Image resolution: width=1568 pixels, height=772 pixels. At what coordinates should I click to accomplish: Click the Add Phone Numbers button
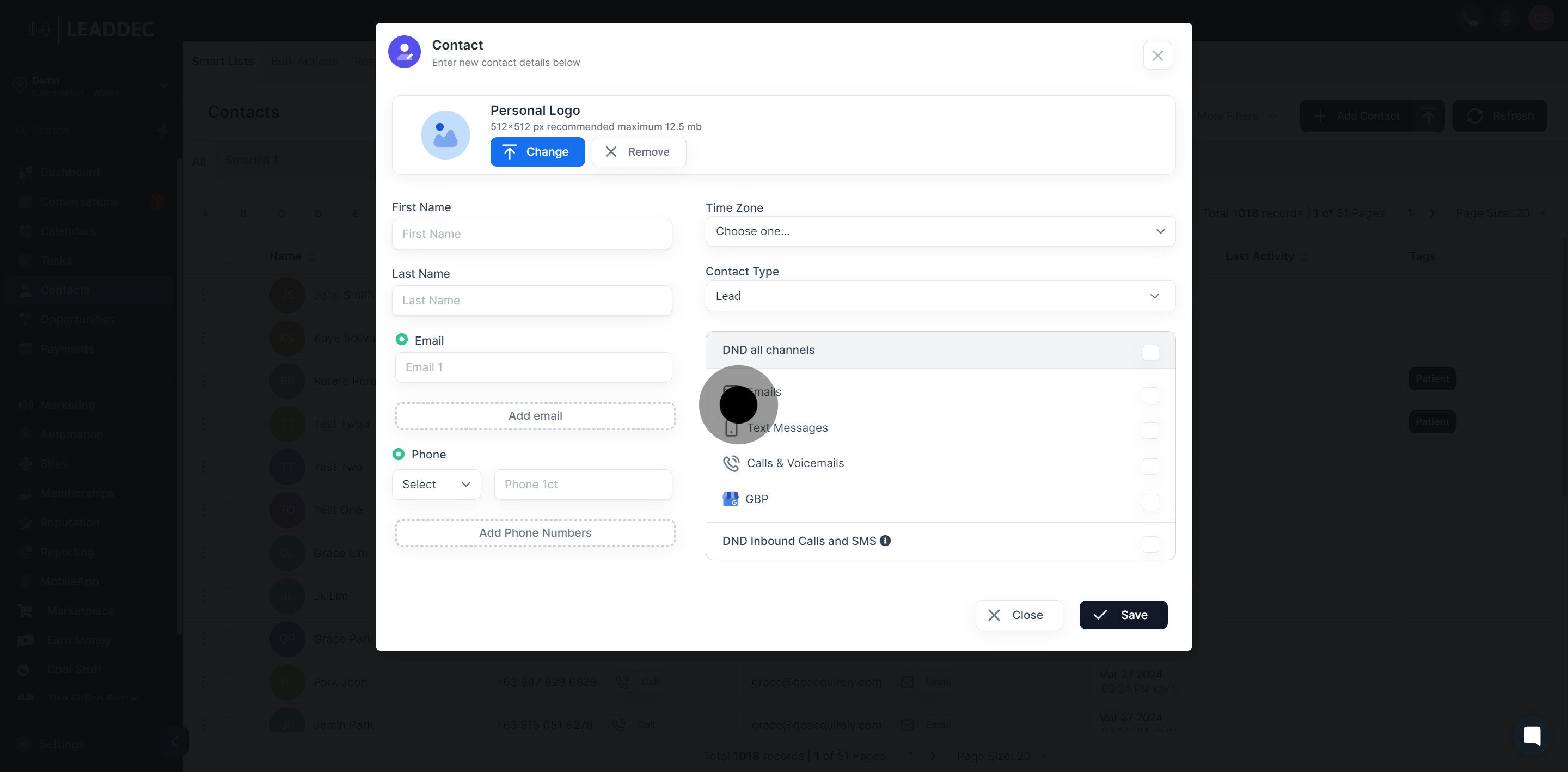click(x=535, y=533)
